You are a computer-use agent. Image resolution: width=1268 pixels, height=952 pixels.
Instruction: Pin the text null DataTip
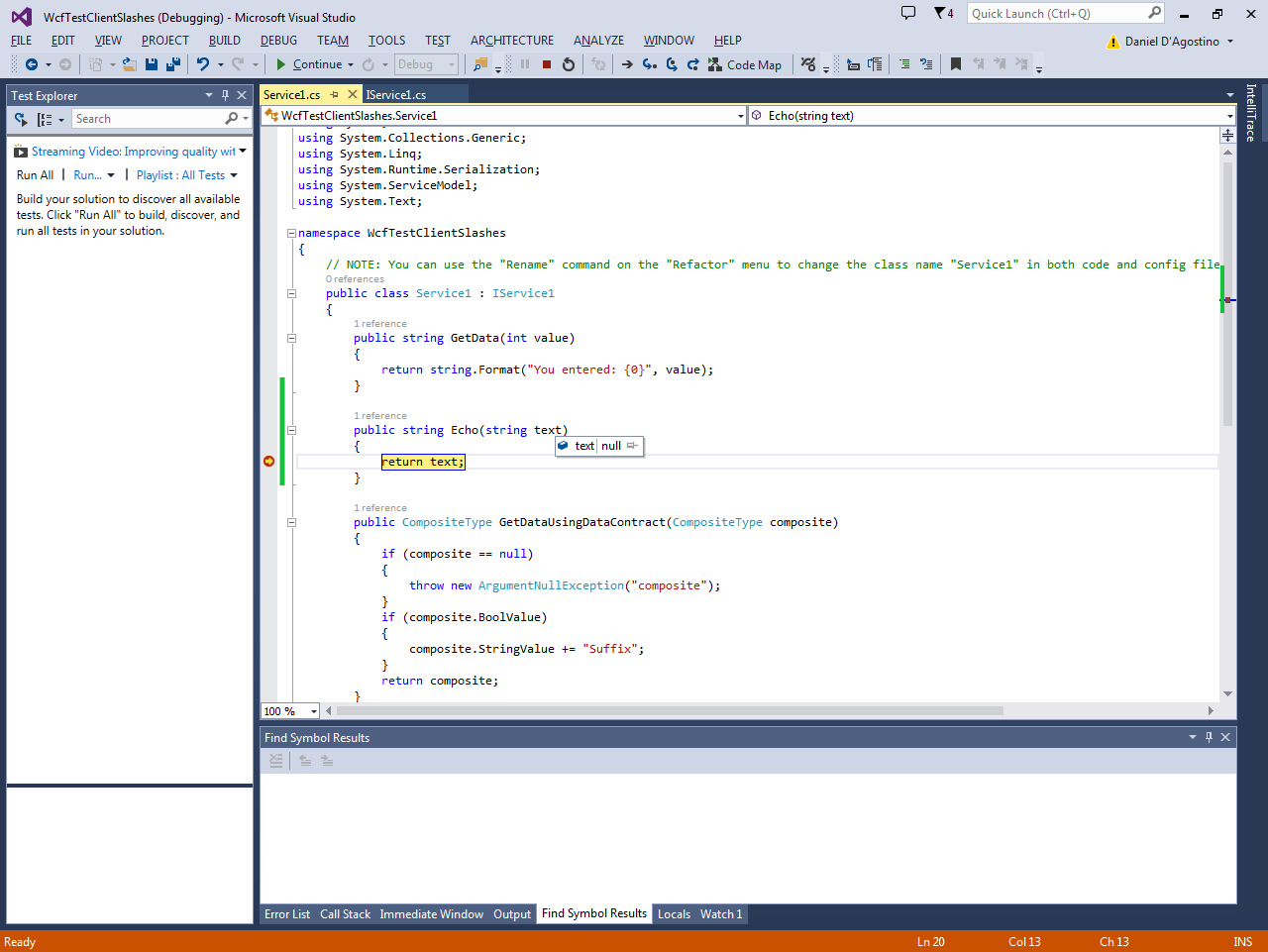pyautogui.click(x=632, y=446)
